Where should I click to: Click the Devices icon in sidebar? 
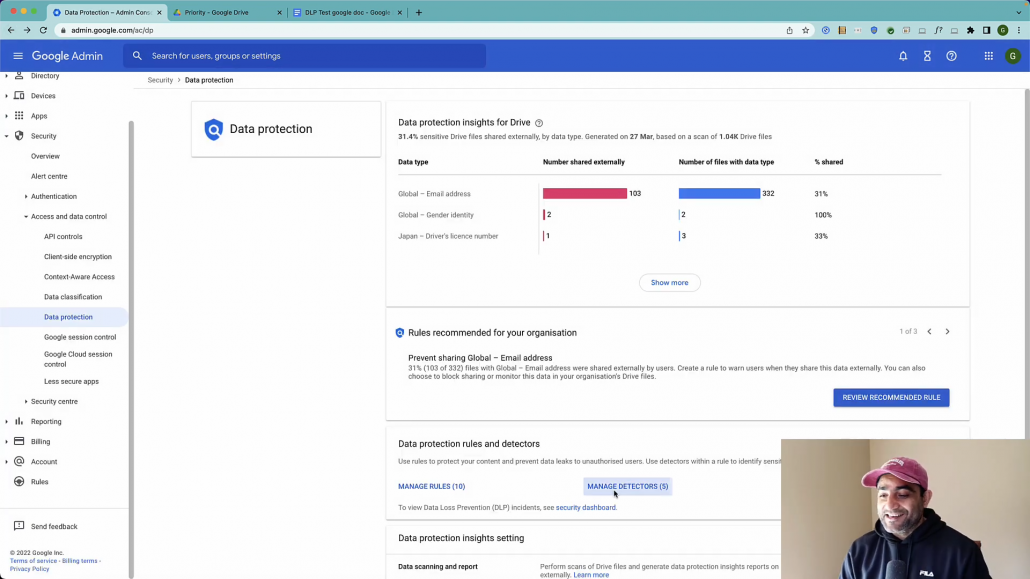pos(19,96)
